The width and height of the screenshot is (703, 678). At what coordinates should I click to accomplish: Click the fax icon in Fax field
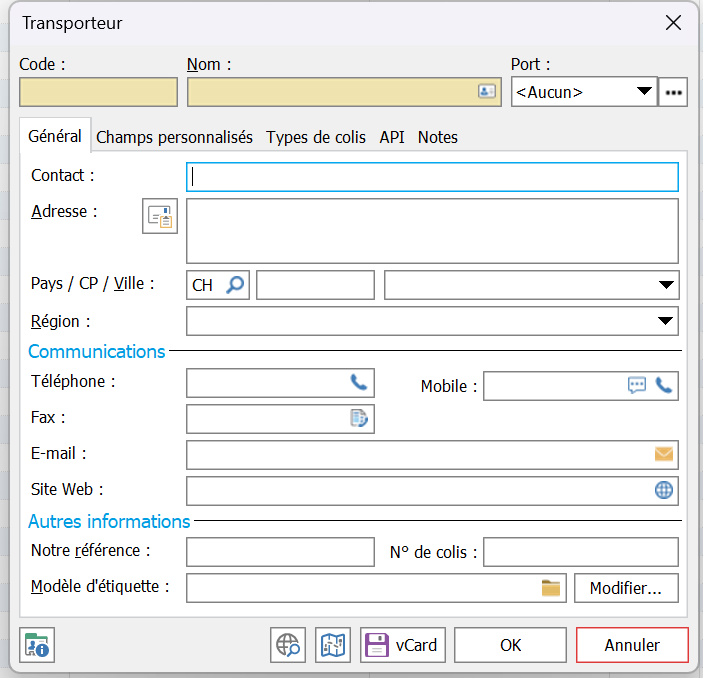click(x=359, y=419)
